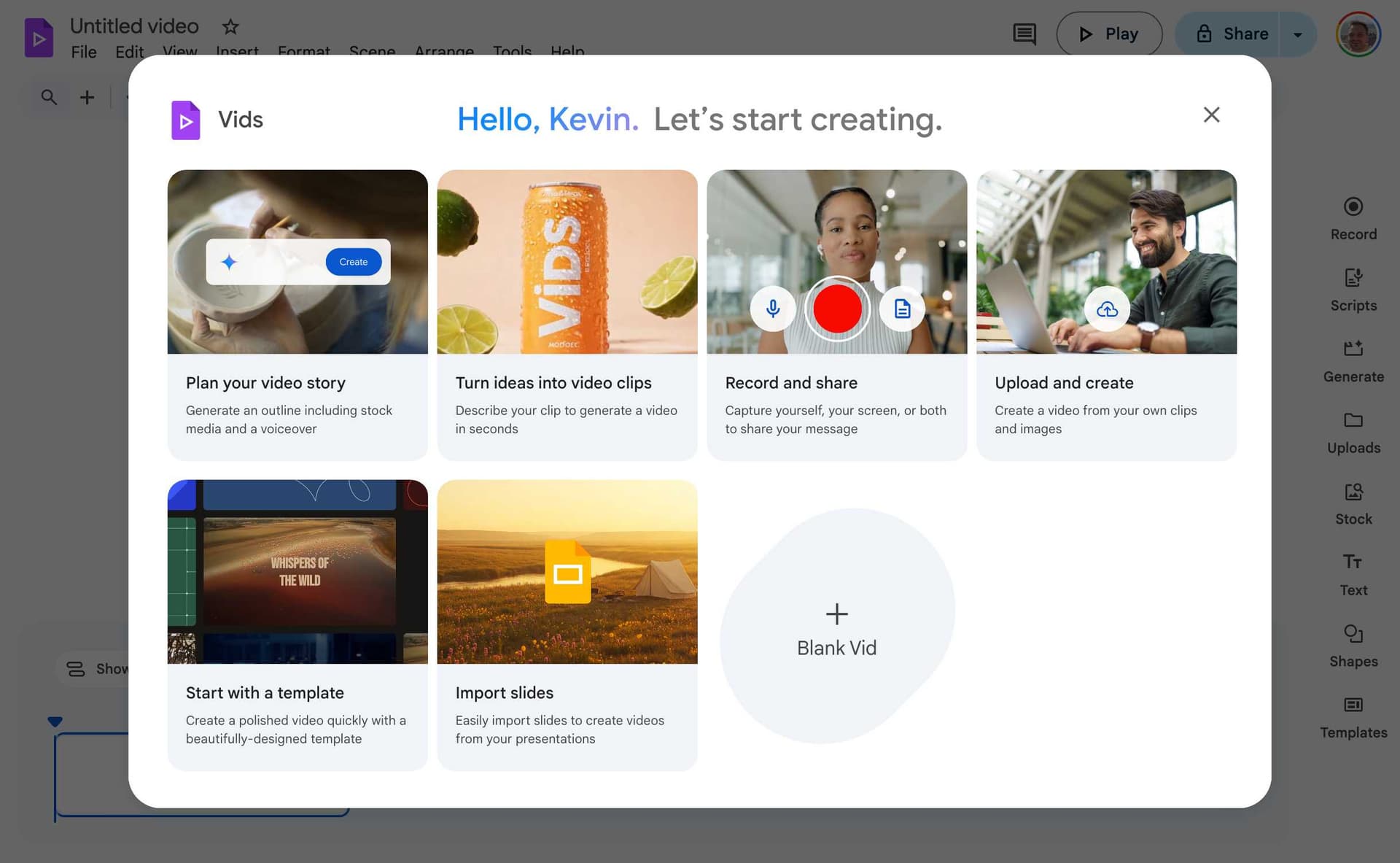Viewport: 1400px width, 863px height.
Task: Star the Untitled video document
Action: [x=230, y=27]
